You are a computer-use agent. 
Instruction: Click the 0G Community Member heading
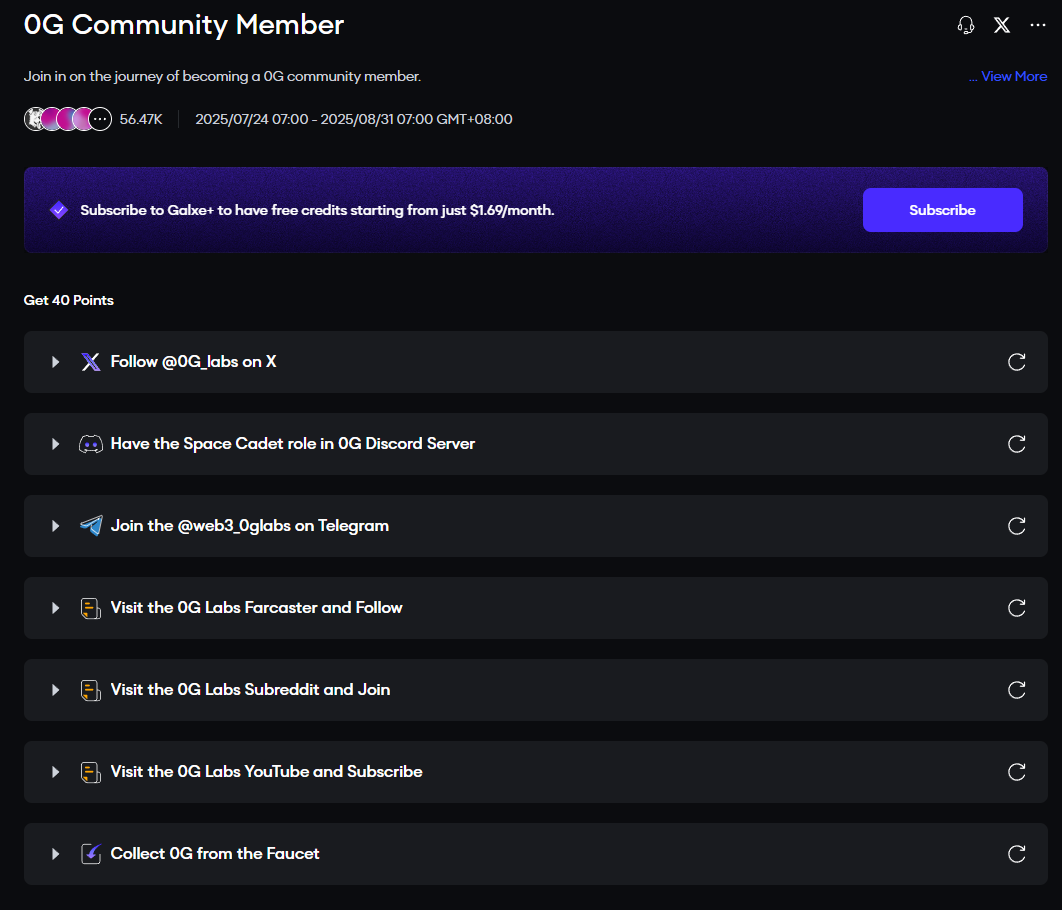click(184, 25)
